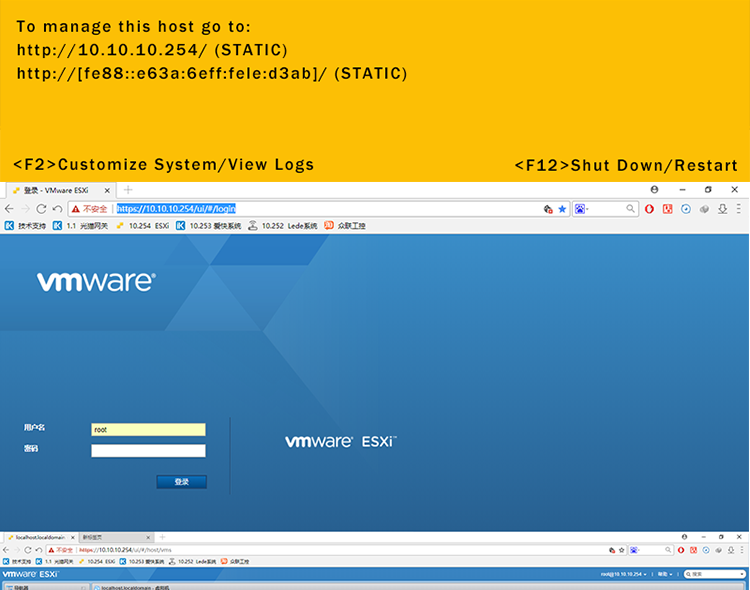The image size is (750, 590).
Task: Open 众联工控 bookmark in lower browser
Action: click(235, 562)
